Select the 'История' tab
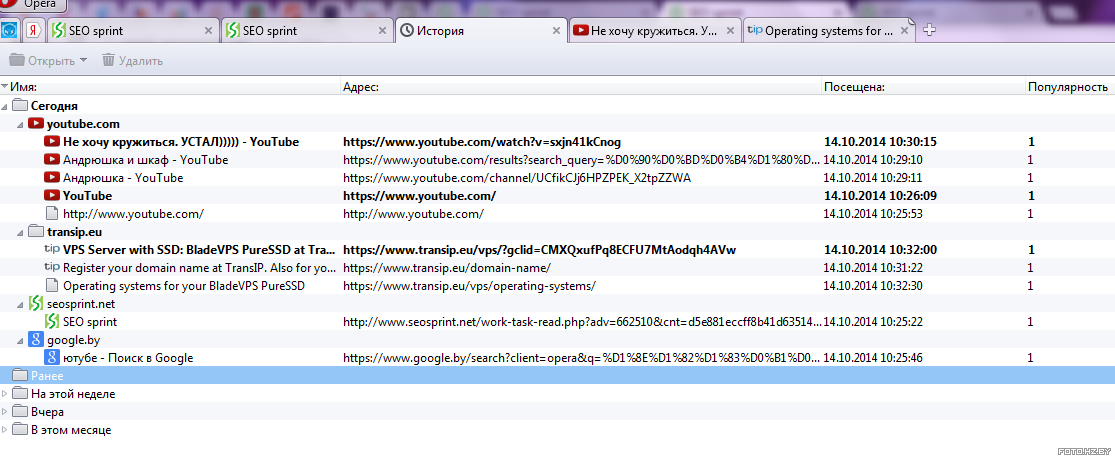 (481, 31)
